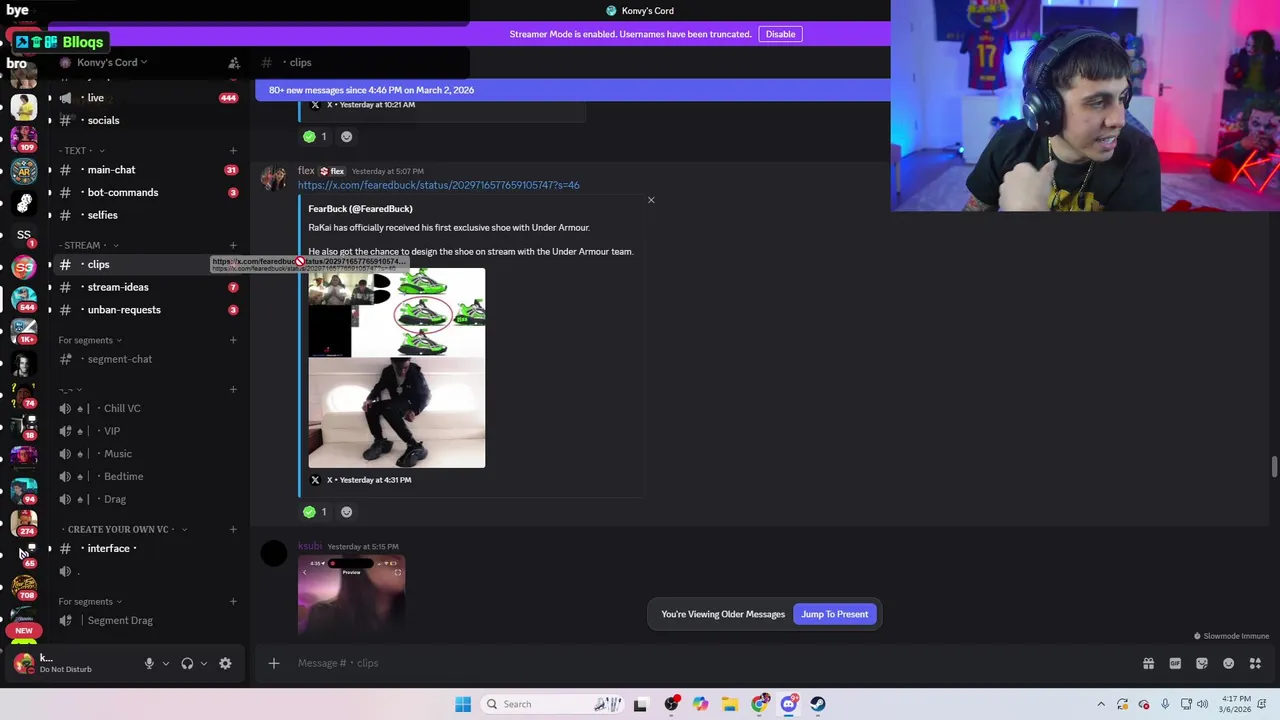Collapse the lower For segments category
1280x720 pixels.
90,602
